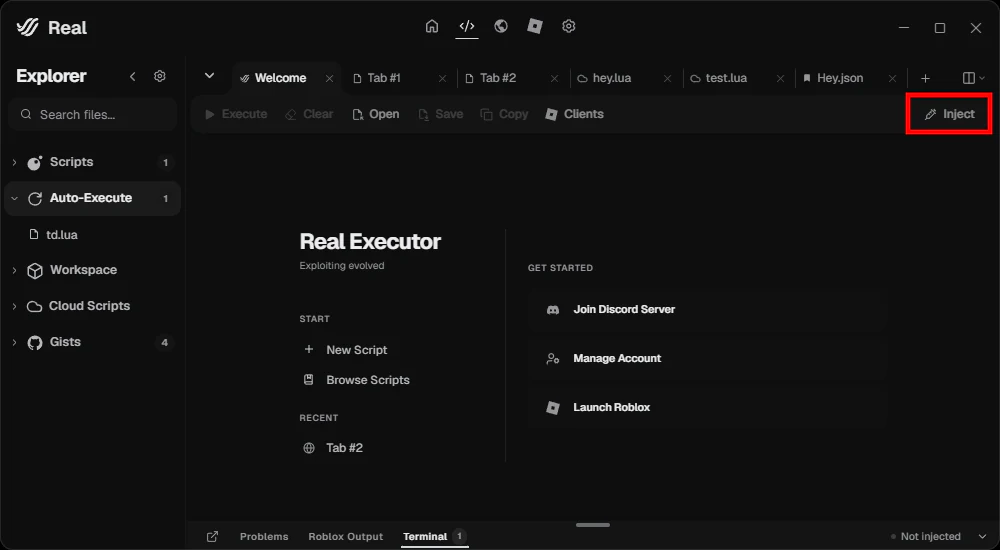
Task: Select Cloud Scripts tree item
Action: point(92,306)
